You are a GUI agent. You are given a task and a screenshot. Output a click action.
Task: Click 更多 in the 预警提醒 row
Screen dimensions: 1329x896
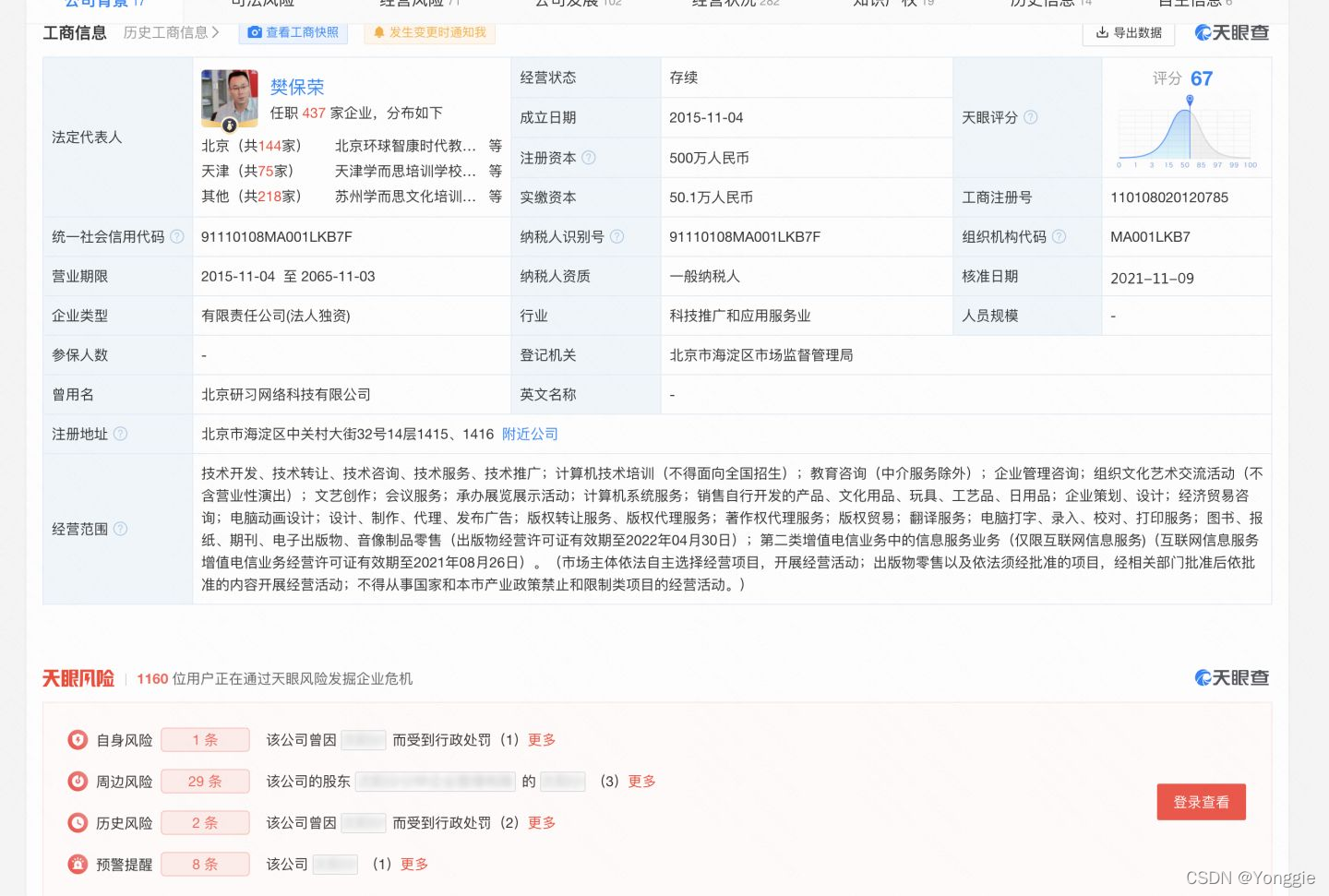click(x=414, y=865)
